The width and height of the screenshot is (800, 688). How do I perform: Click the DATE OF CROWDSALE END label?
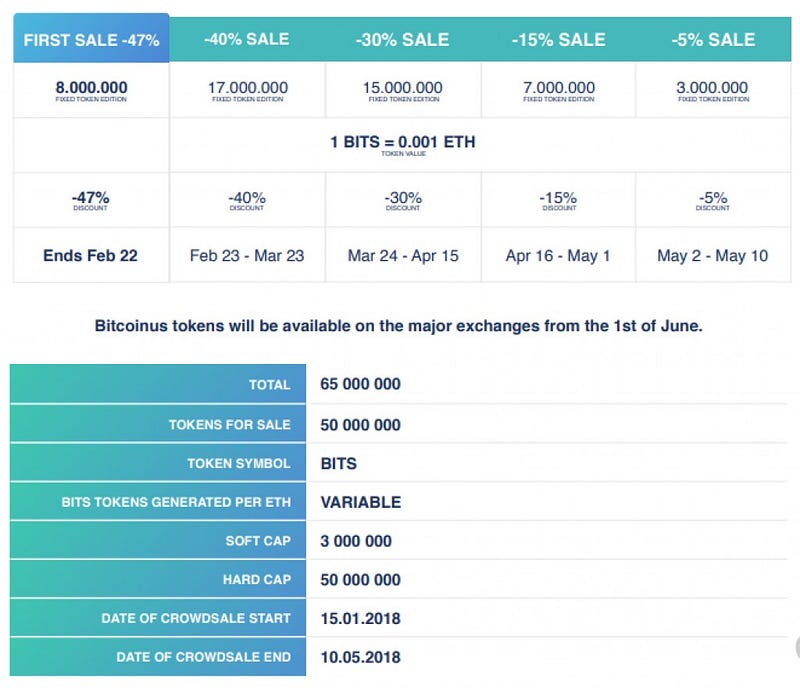click(204, 657)
